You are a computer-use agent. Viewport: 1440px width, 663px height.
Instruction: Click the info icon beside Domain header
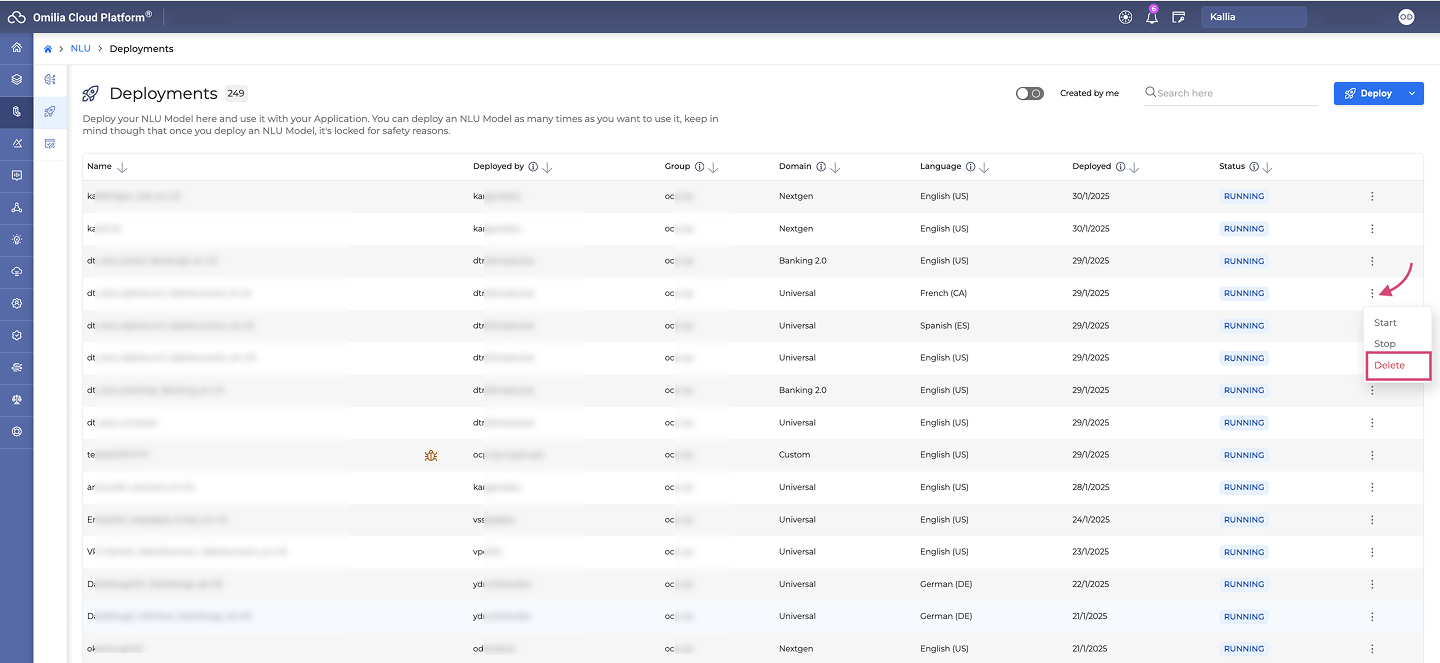(x=820, y=167)
